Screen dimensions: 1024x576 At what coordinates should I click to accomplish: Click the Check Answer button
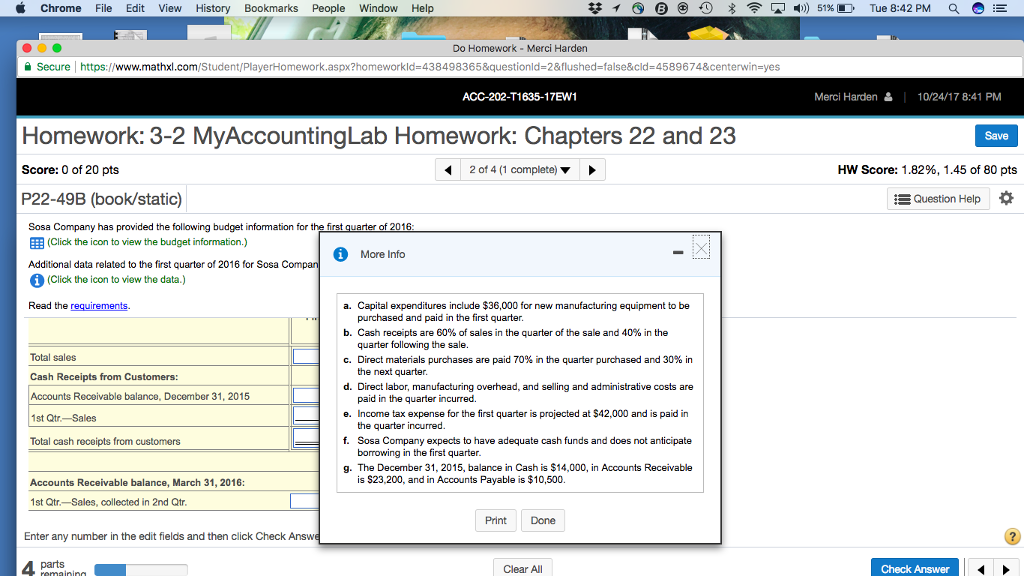(914, 568)
